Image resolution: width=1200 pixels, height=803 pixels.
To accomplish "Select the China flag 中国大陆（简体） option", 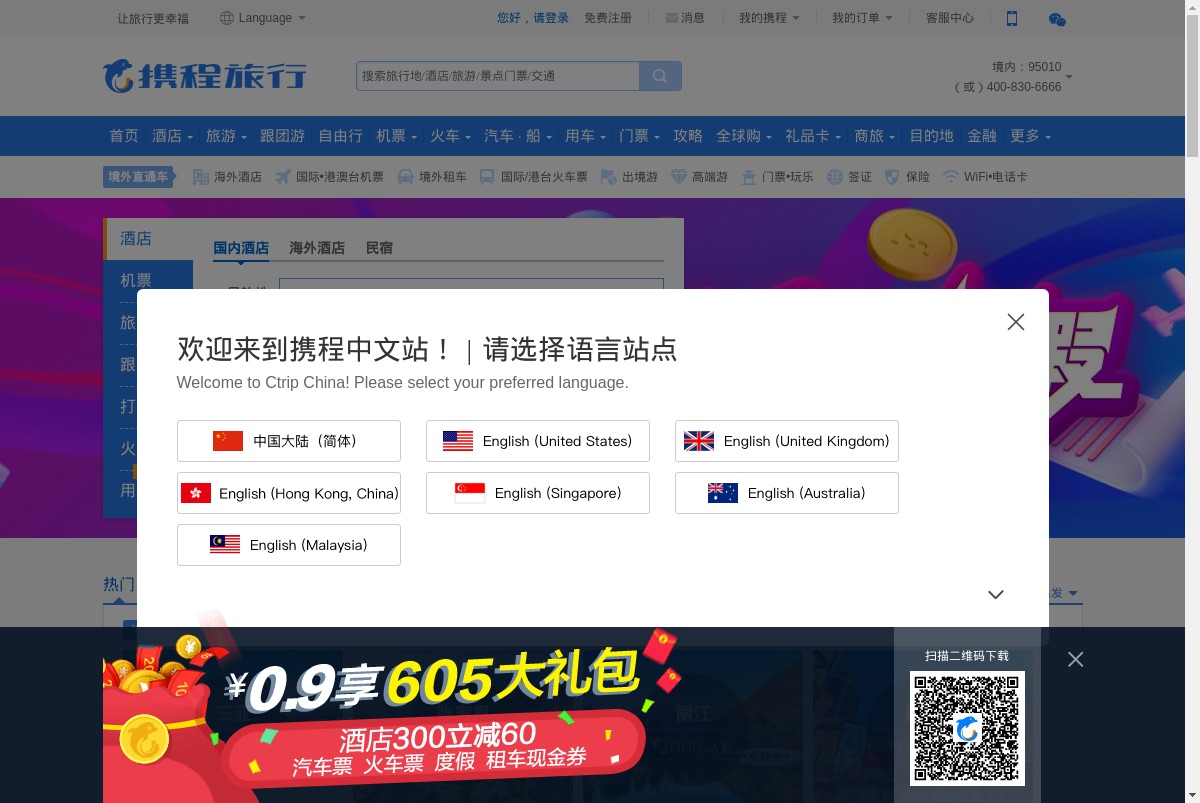I will coord(289,441).
